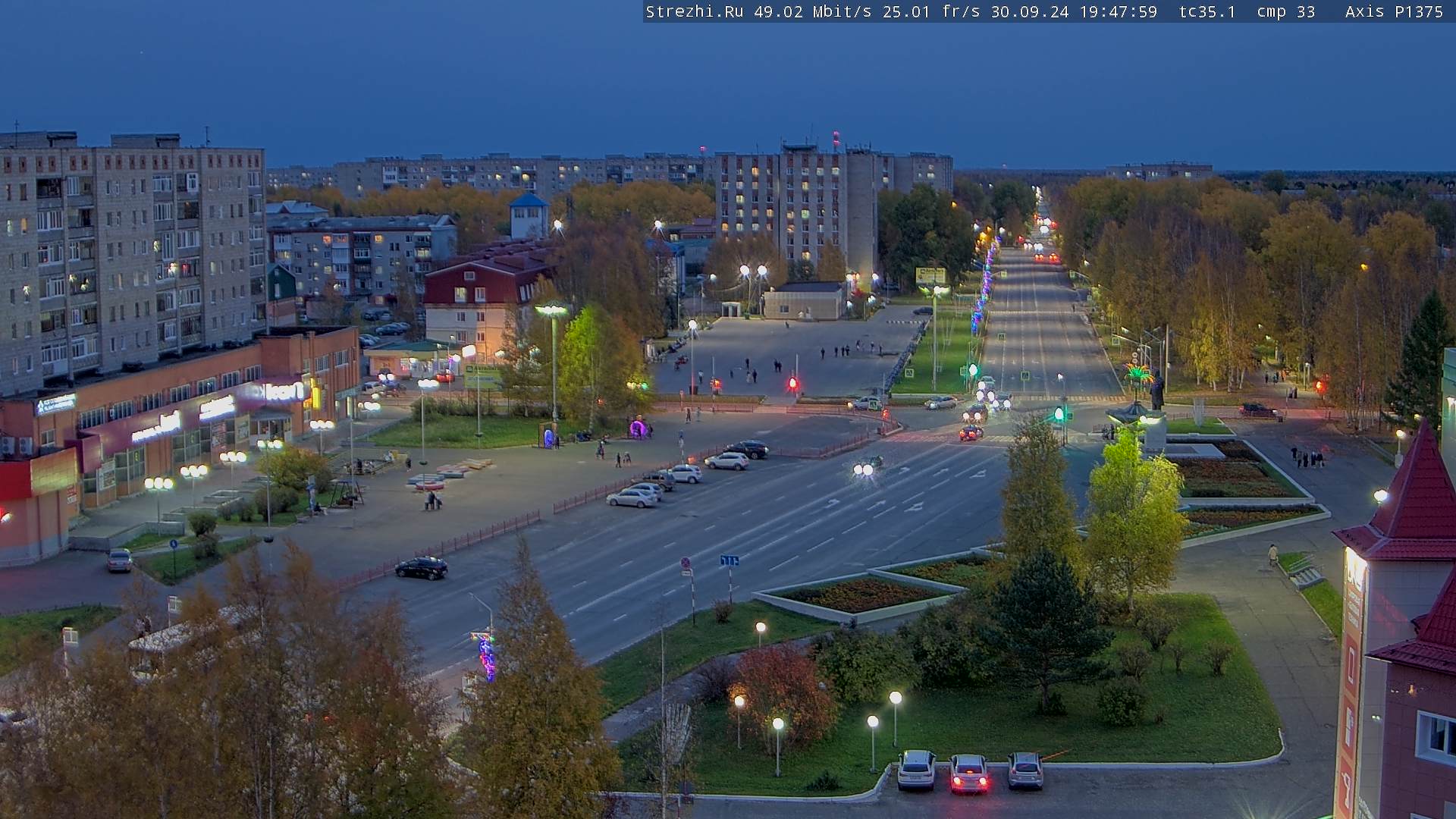Screen dimensions: 1456x819
Task: Click the 19:47:59 timestamp
Action: [1119, 12]
